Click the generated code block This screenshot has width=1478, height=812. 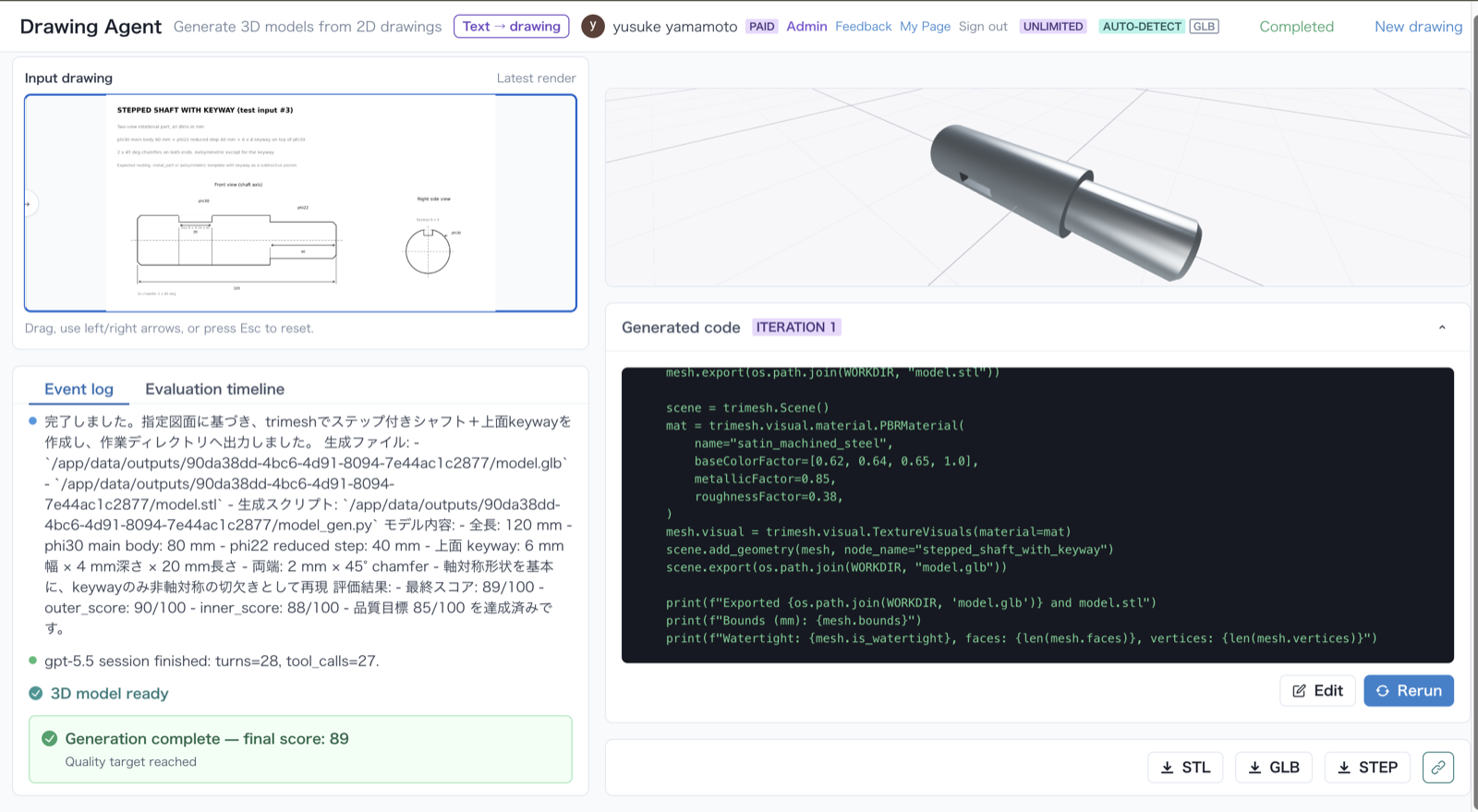(1037, 515)
